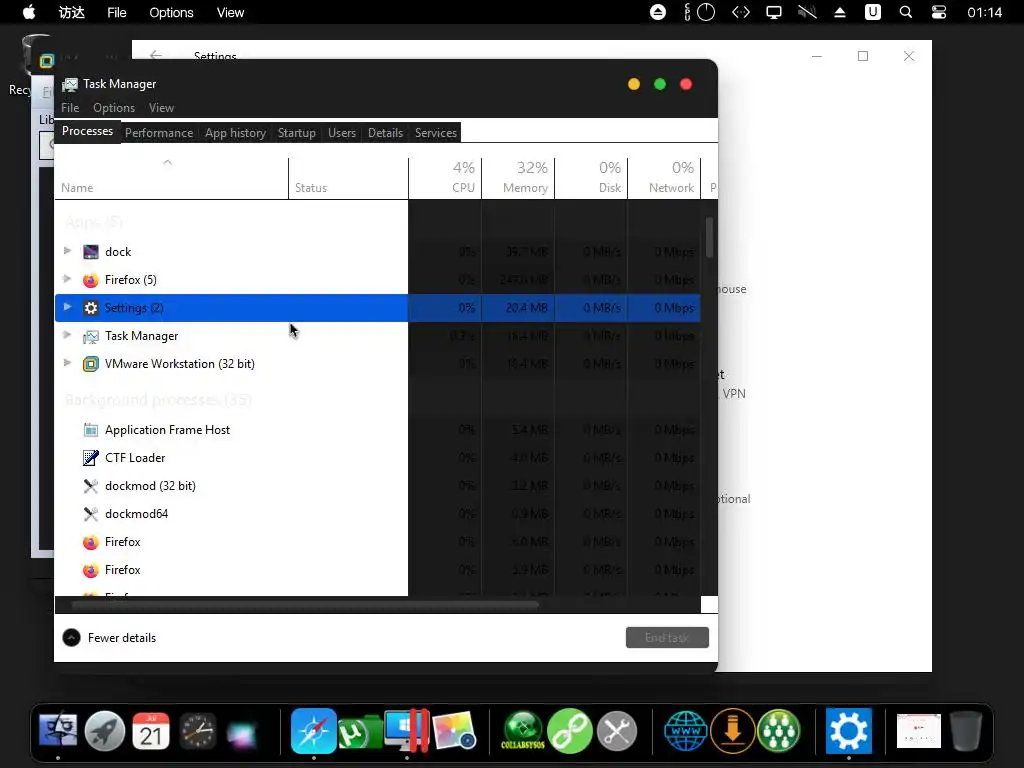Switch to the Details tab
This screenshot has height=768, width=1024.
tap(385, 133)
